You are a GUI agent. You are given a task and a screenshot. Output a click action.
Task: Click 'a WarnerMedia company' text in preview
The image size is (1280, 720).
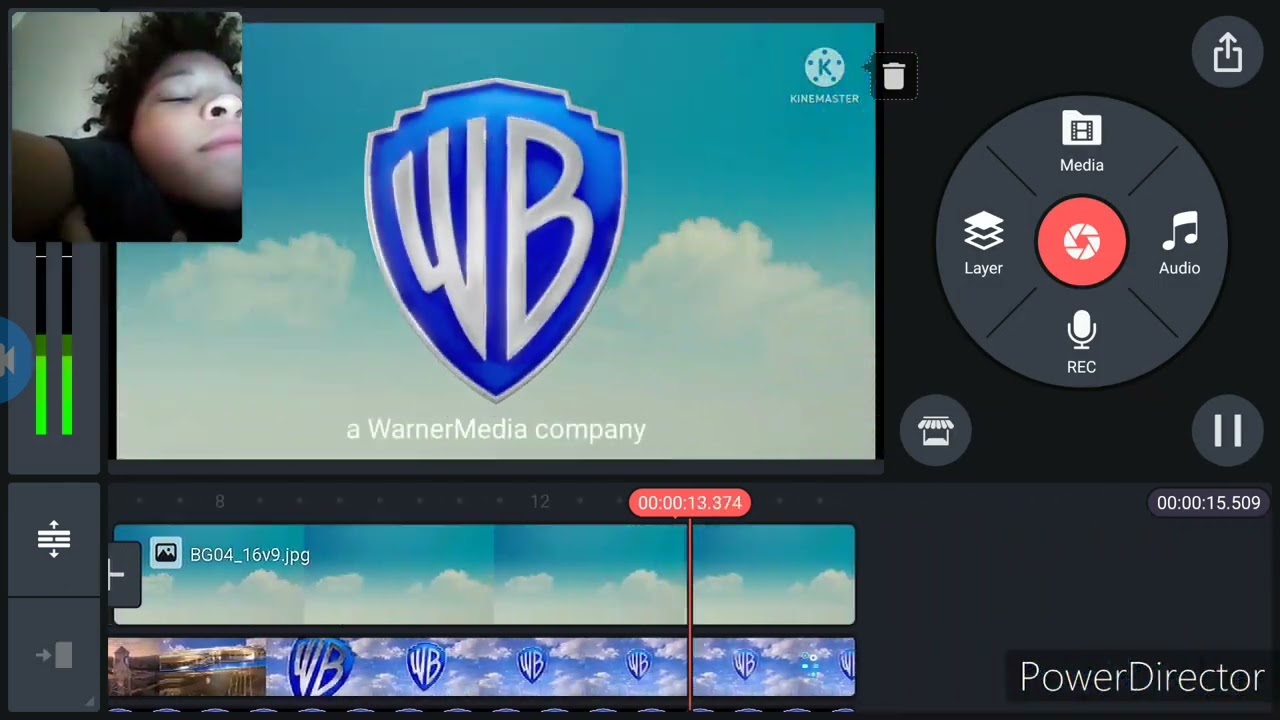[x=496, y=430]
